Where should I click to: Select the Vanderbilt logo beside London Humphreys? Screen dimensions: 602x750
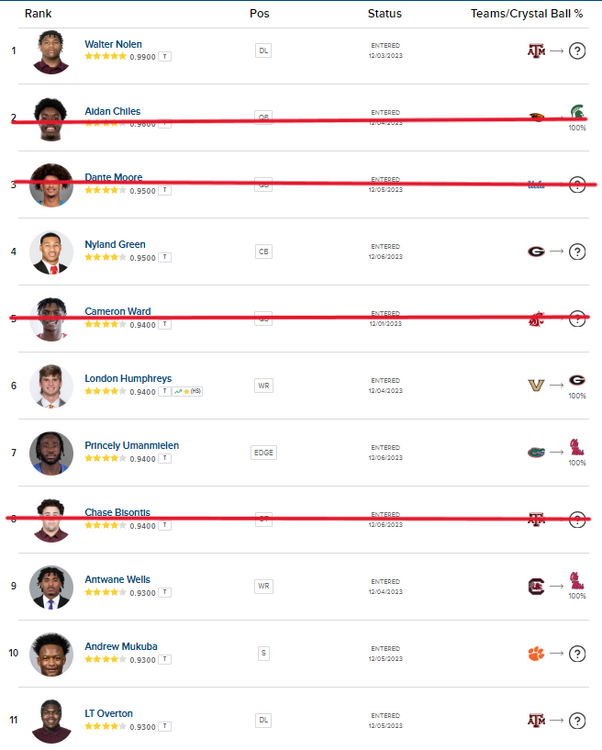click(x=536, y=385)
